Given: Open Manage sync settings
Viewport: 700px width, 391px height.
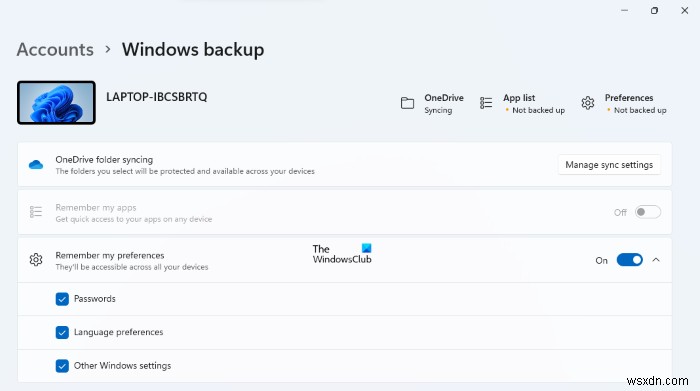Looking at the screenshot, I should tap(609, 165).
